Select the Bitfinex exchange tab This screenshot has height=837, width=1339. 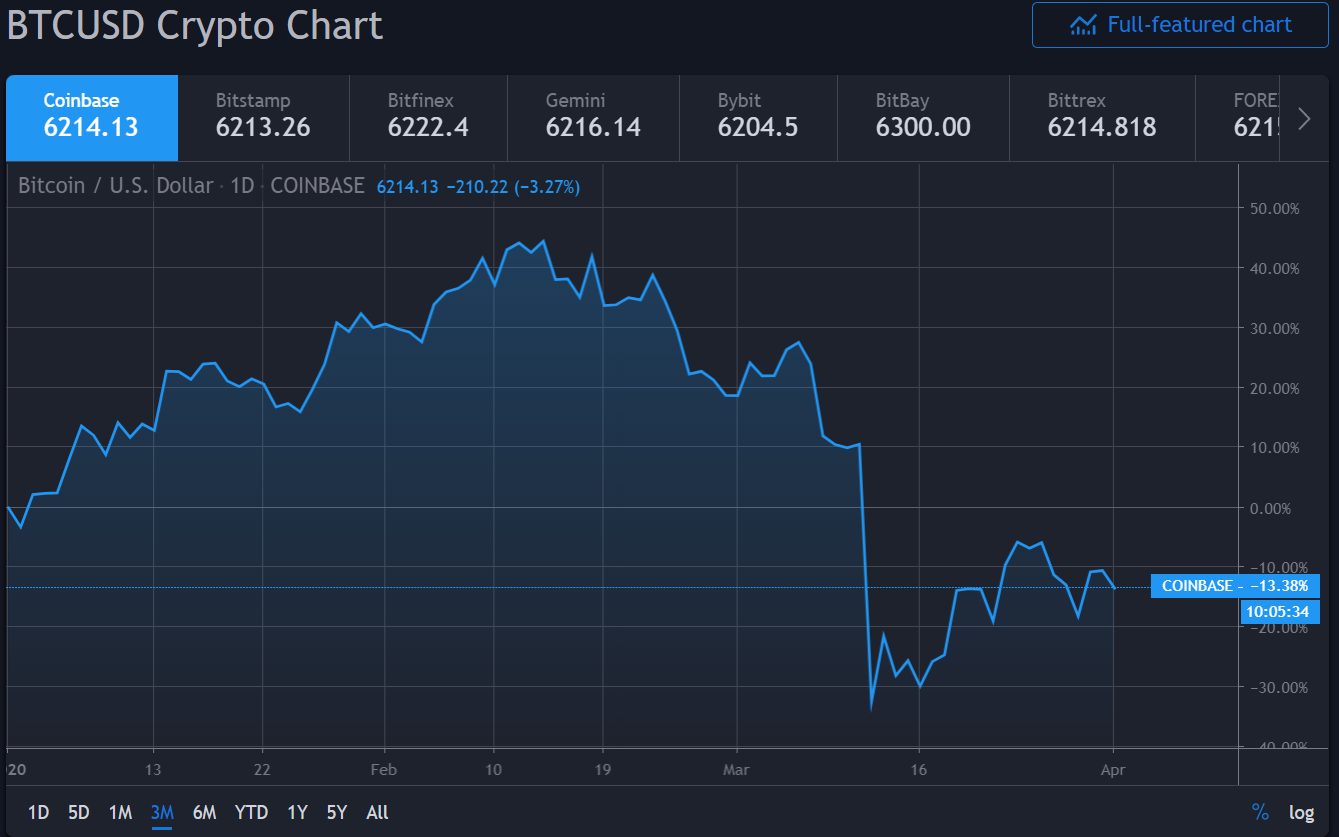[x=428, y=118]
